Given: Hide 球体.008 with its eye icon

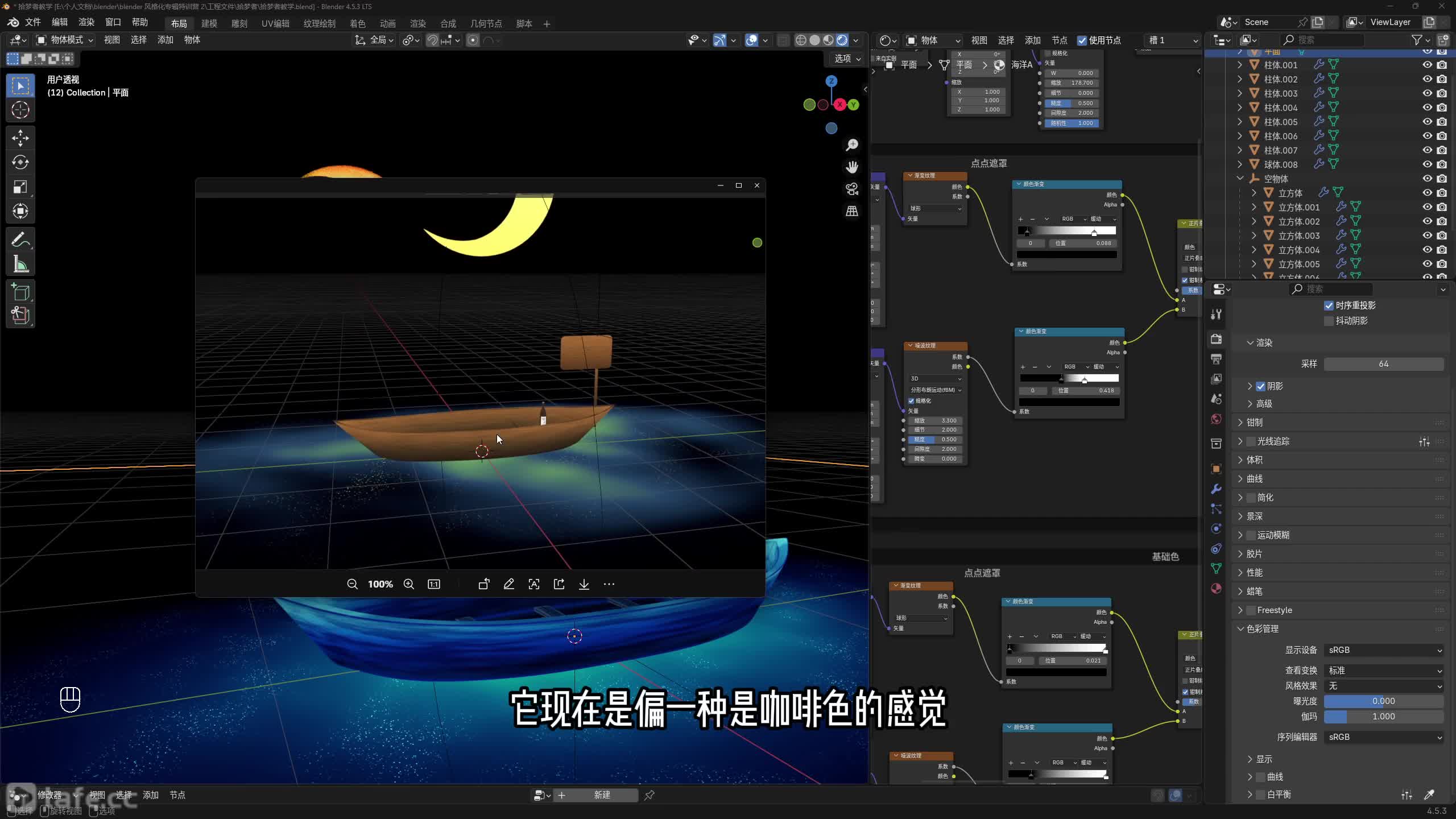Looking at the screenshot, I should tap(1428, 164).
